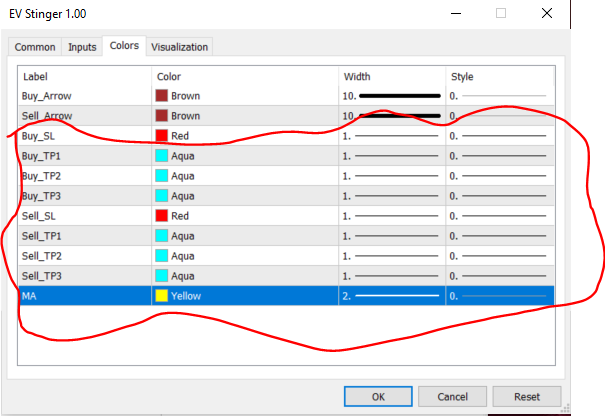Open the Sell_Arrow width 10 selector
This screenshot has width=605, height=416.
click(x=392, y=116)
